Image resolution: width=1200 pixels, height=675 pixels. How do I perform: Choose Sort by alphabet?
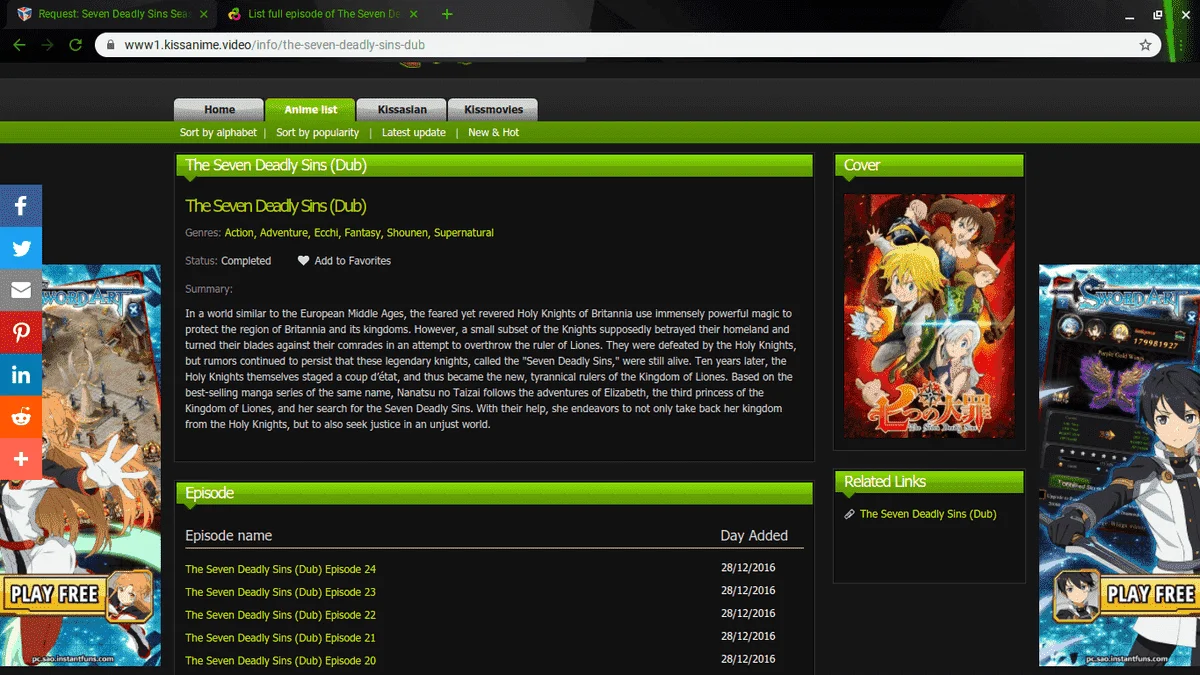tap(218, 132)
